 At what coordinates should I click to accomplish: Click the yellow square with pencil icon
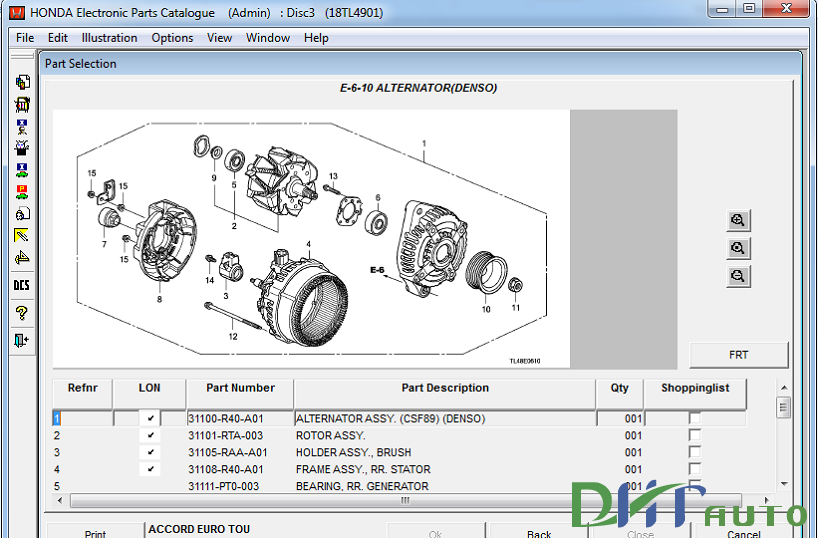[x=22, y=235]
